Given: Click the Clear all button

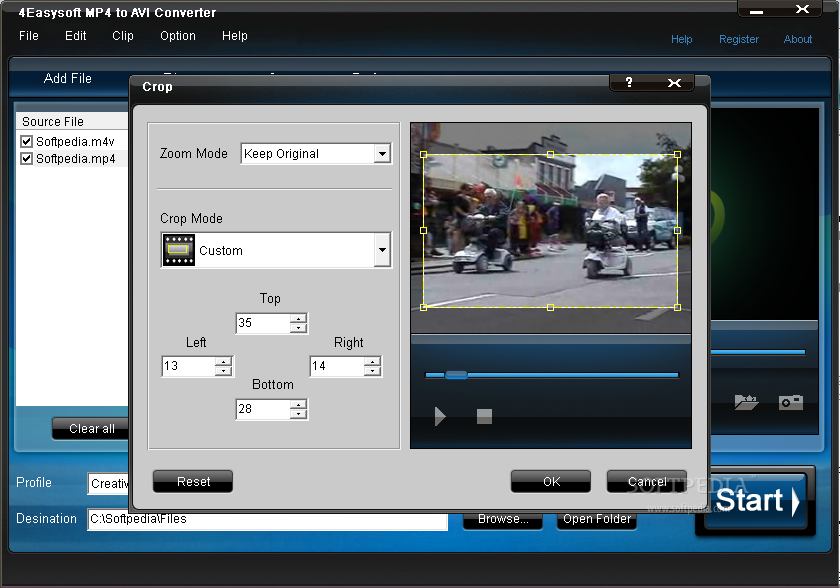Looking at the screenshot, I should coord(91,428).
